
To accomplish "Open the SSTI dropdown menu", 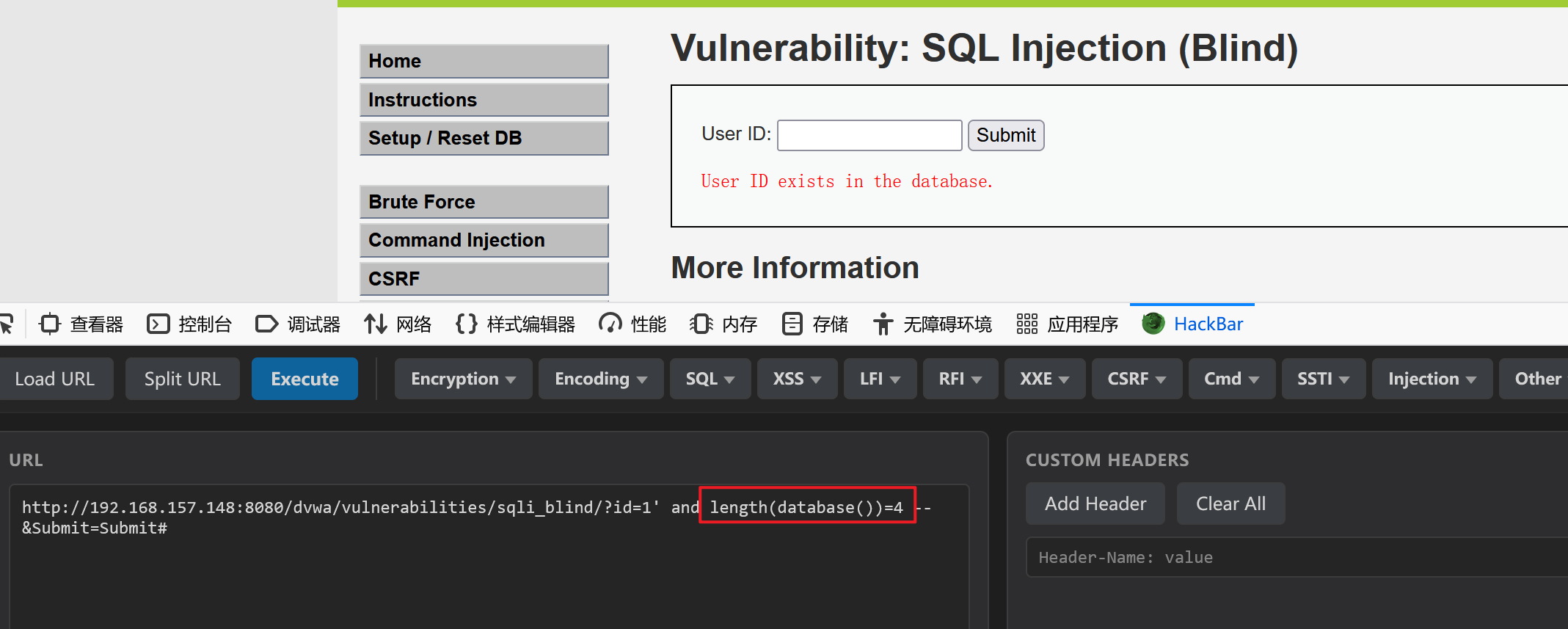I will [1323, 379].
